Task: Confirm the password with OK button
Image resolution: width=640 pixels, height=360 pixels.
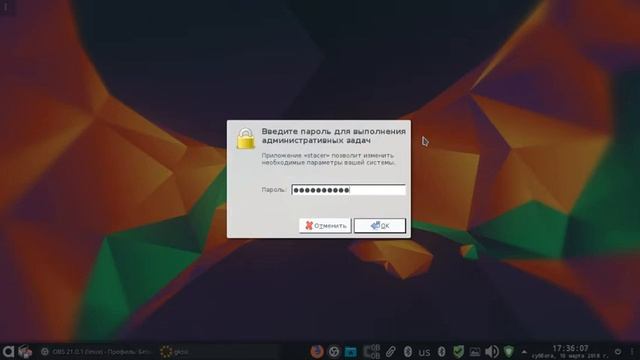Action: click(x=380, y=225)
